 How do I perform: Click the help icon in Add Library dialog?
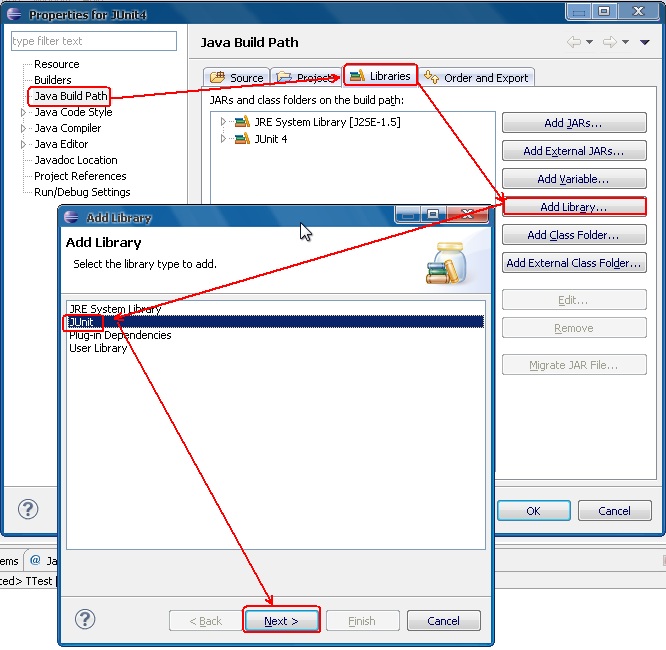[x=85, y=619]
